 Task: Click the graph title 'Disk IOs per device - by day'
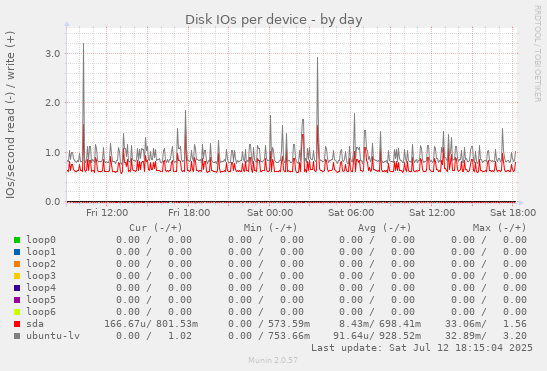click(274, 20)
